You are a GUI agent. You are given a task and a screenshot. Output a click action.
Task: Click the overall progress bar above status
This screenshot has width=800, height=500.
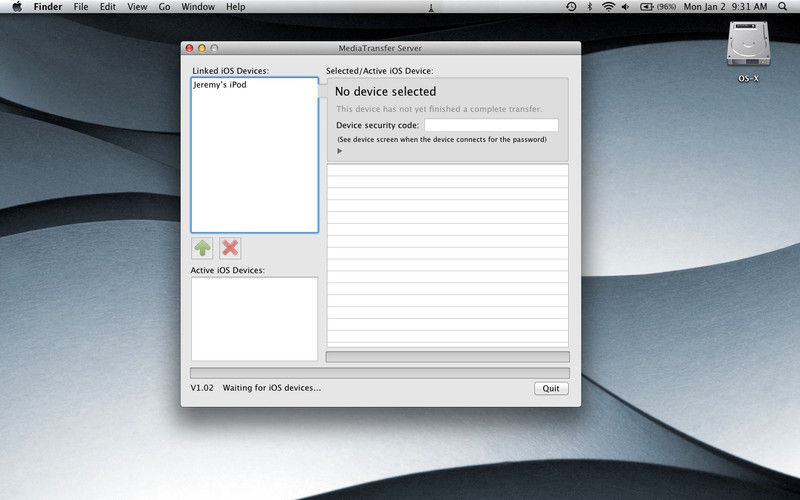[380, 373]
